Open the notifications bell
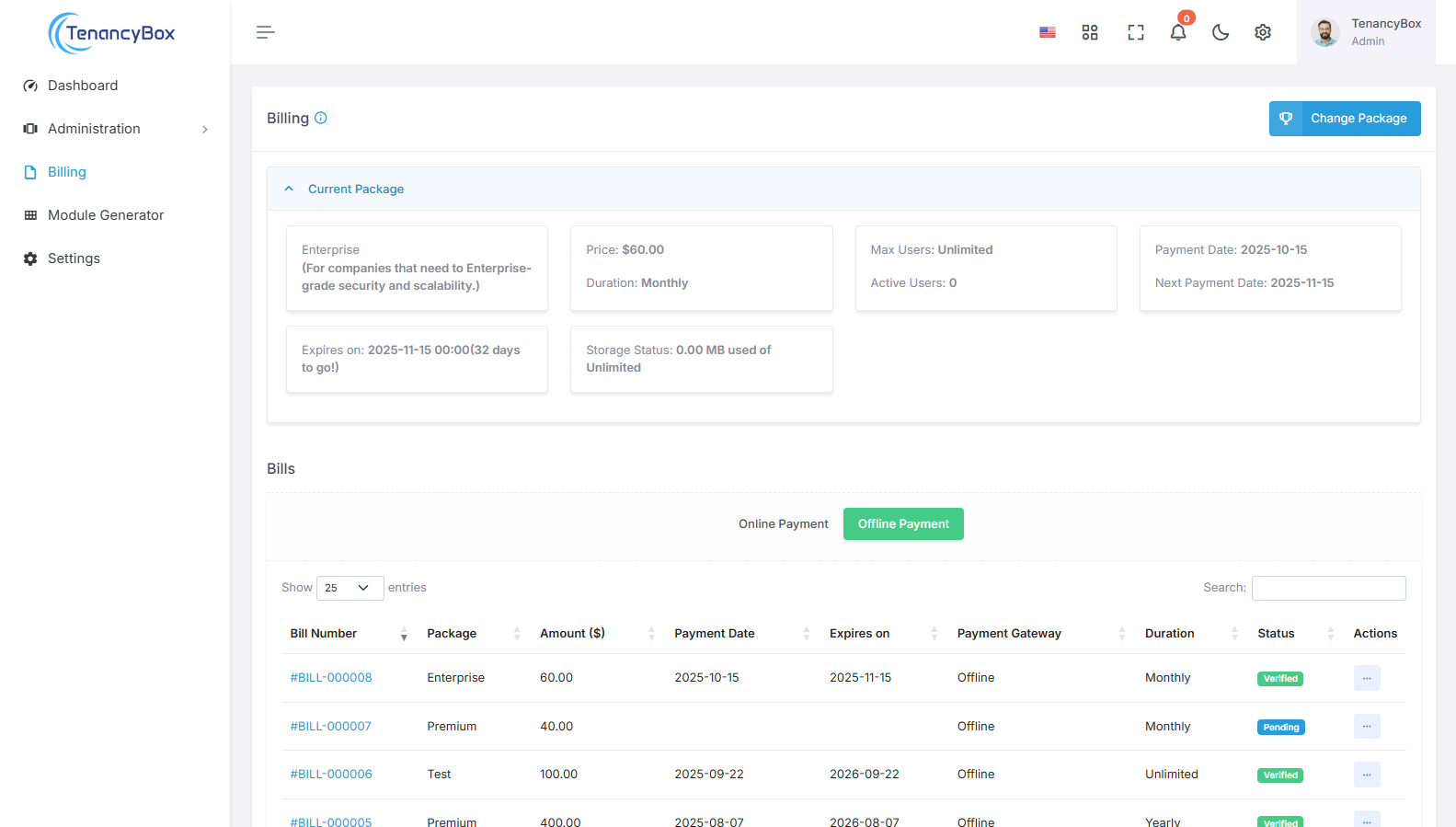Screen dimensions: 1456x827 (x=1177, y=32)
